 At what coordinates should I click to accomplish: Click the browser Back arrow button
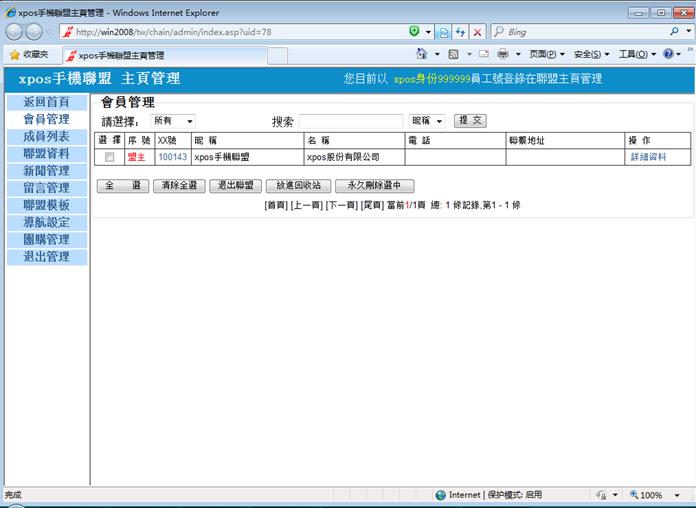coord(15,32)
